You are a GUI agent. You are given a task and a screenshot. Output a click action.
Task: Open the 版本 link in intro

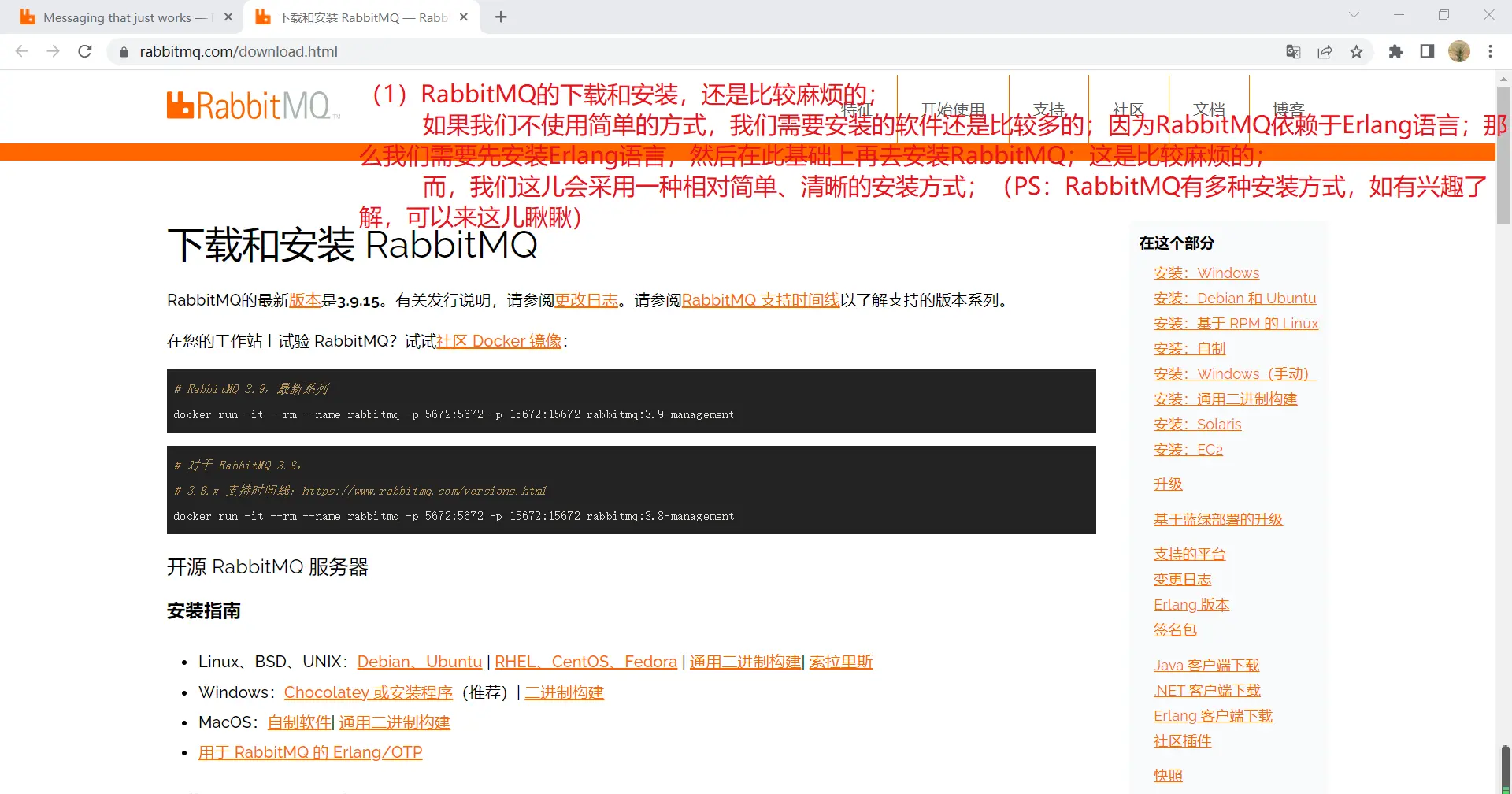pyautogui.click(x=305, y=300)
